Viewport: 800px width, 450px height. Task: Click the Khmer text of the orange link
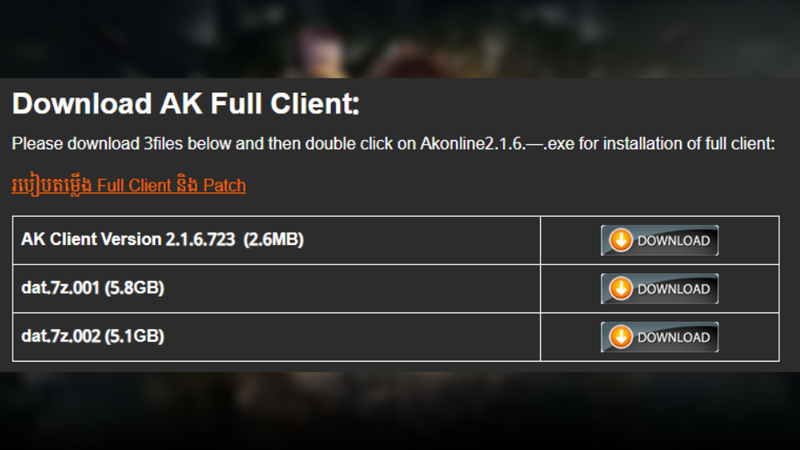click(52, 185)
